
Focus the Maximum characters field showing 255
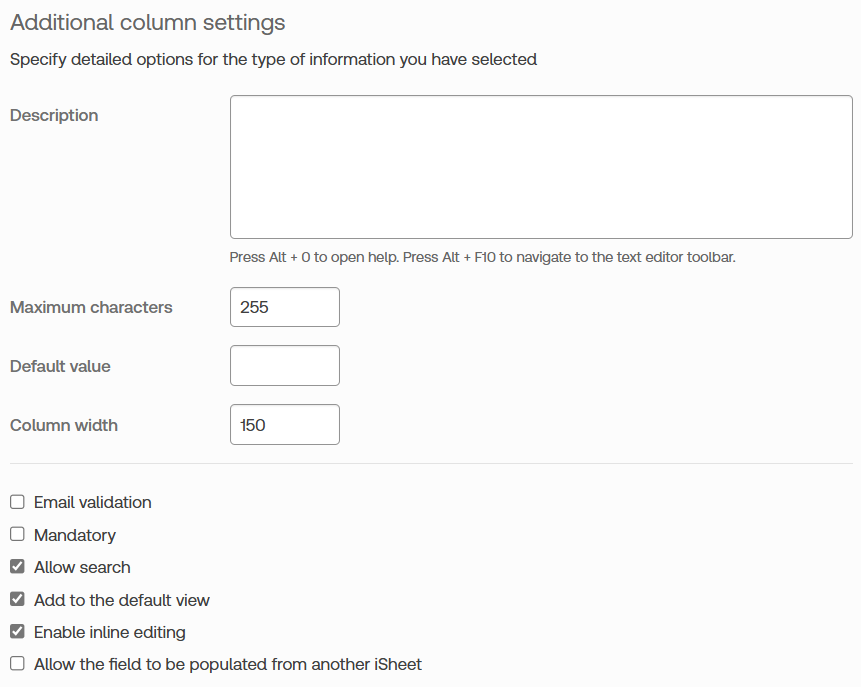click(x=285, y=307)
